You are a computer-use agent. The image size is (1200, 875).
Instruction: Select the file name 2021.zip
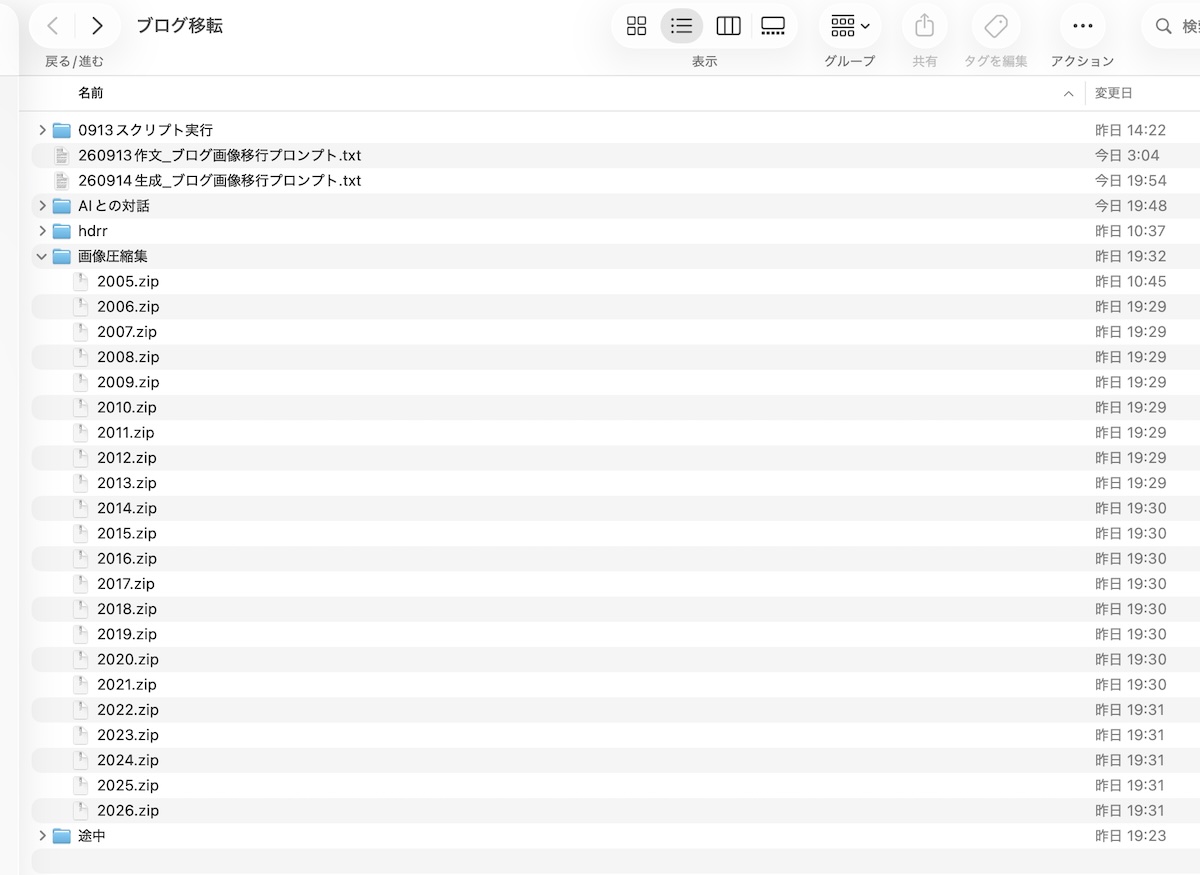pos(127,685)
